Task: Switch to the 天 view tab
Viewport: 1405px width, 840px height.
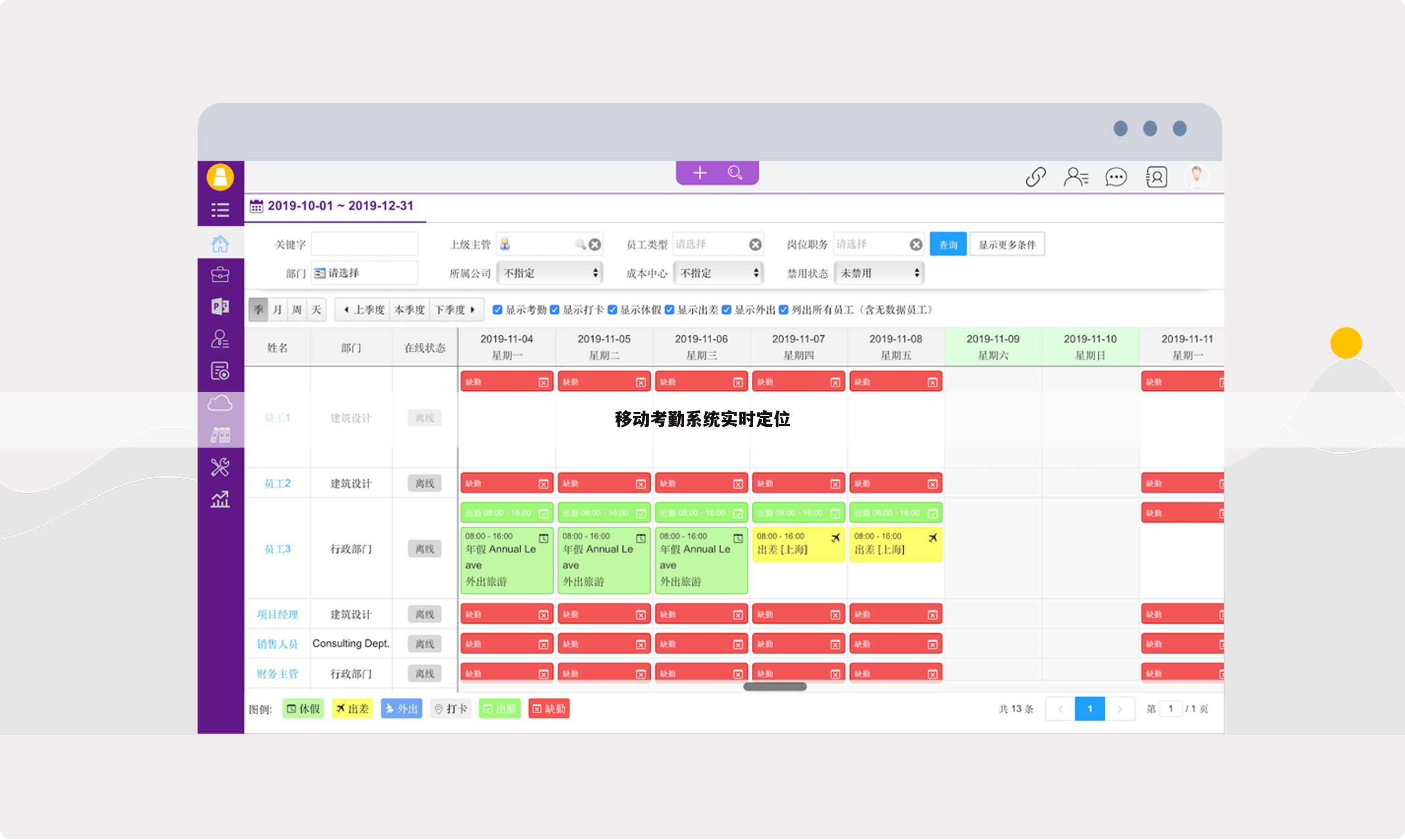Action: coord(316,310)
